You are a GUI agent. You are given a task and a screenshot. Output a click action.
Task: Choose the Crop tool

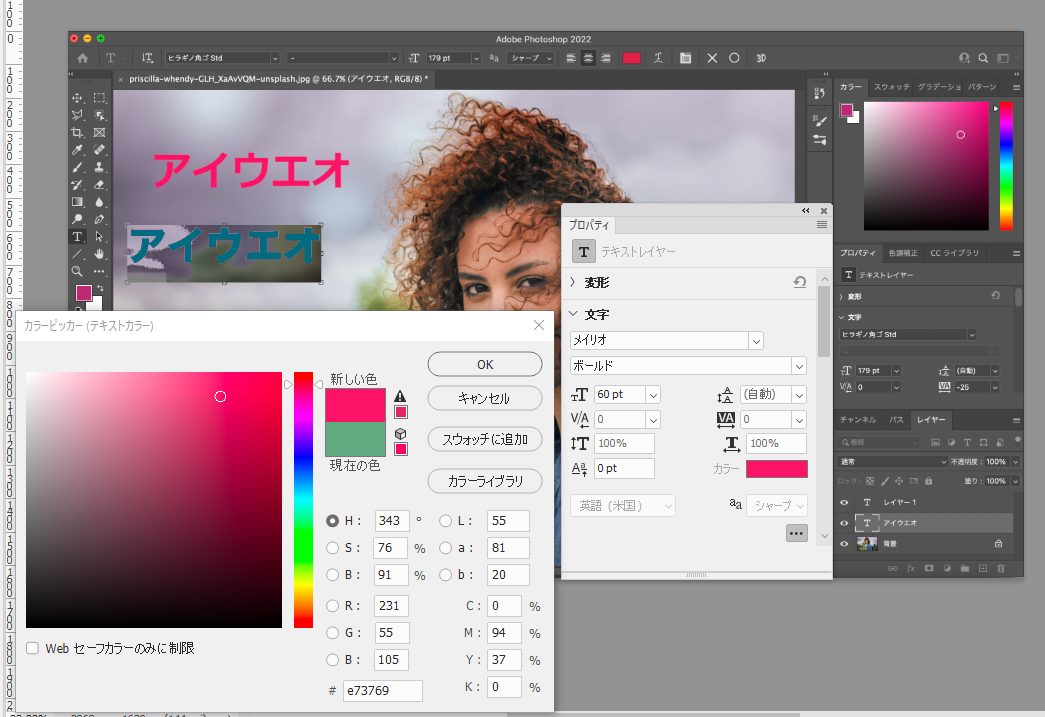[76, 134]
